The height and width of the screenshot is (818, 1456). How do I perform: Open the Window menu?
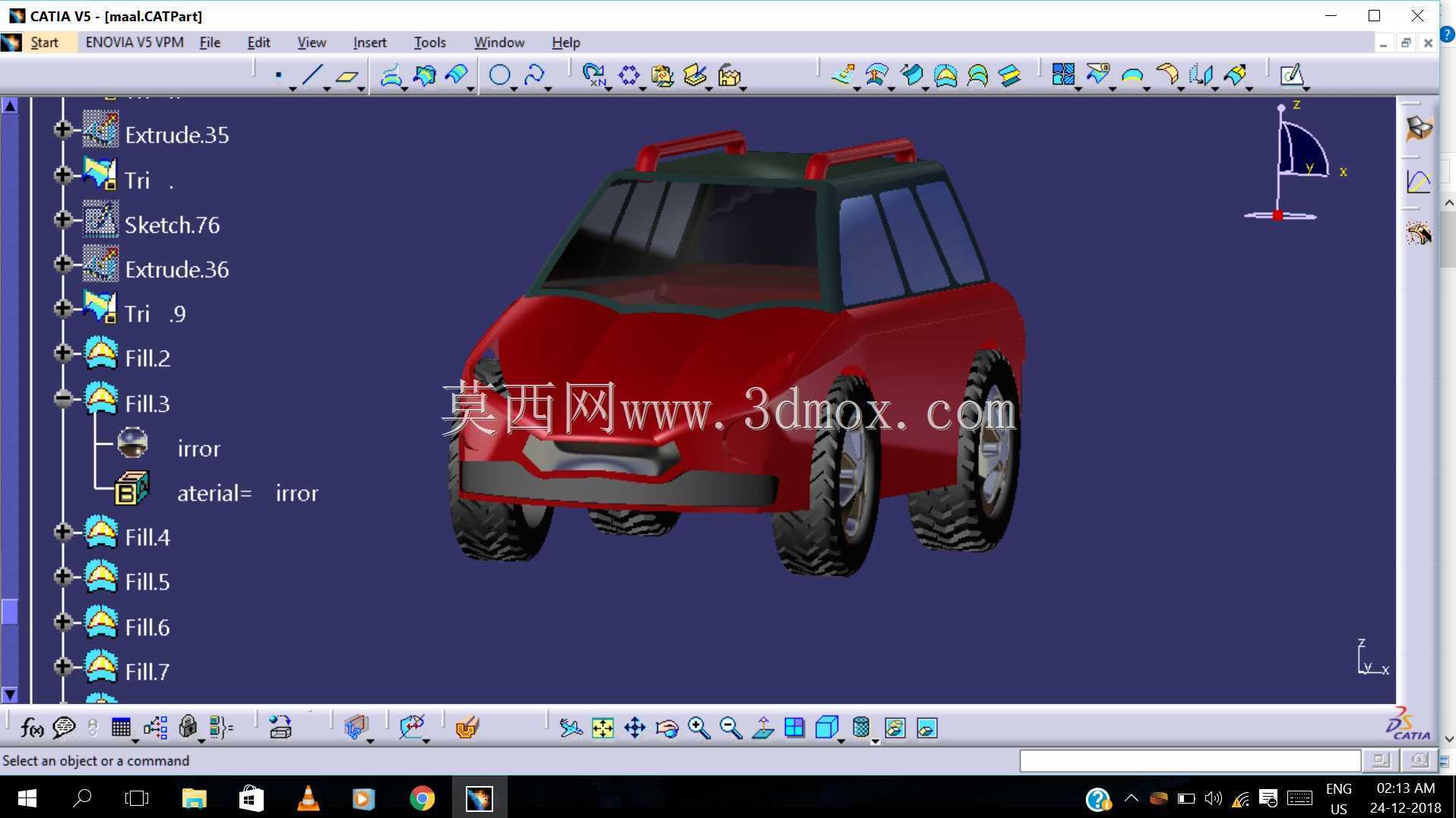click(x=499, y=43)
